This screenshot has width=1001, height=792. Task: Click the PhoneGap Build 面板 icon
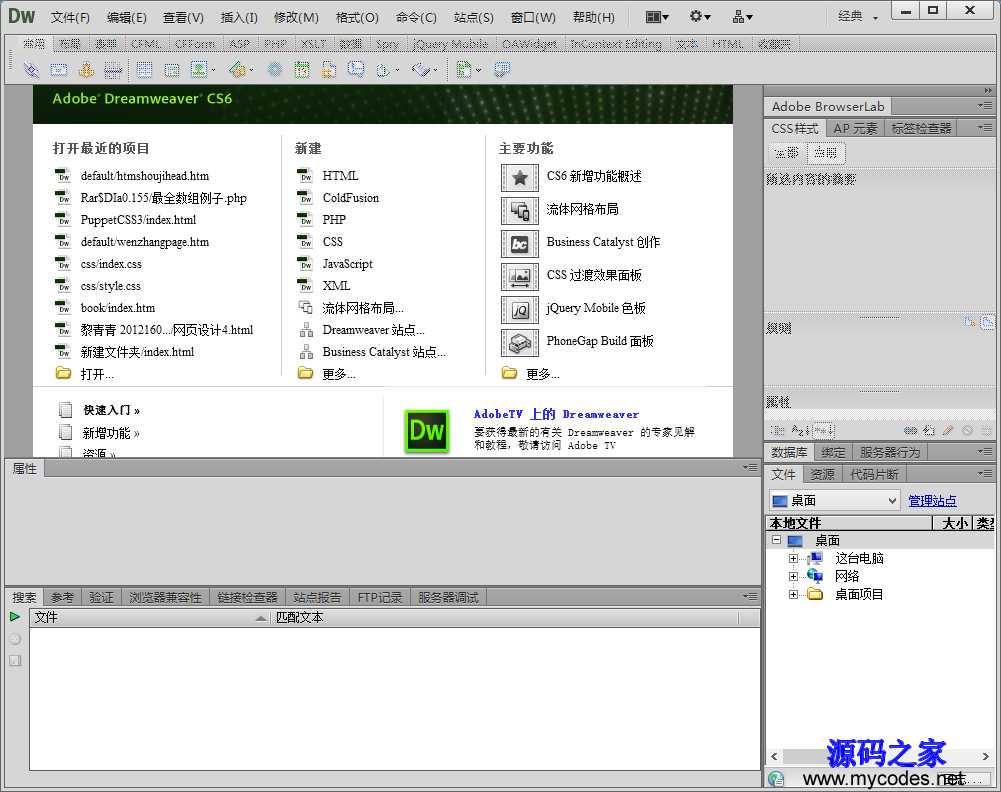pos(520,343)
